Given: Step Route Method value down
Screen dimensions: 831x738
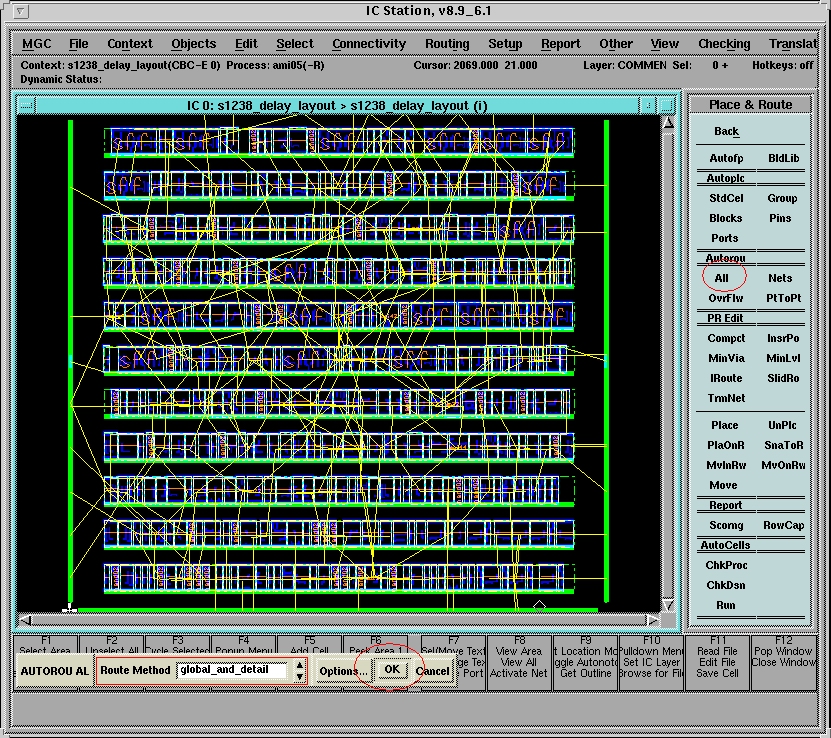Looking at the screenshot, I should pos(299,677).
